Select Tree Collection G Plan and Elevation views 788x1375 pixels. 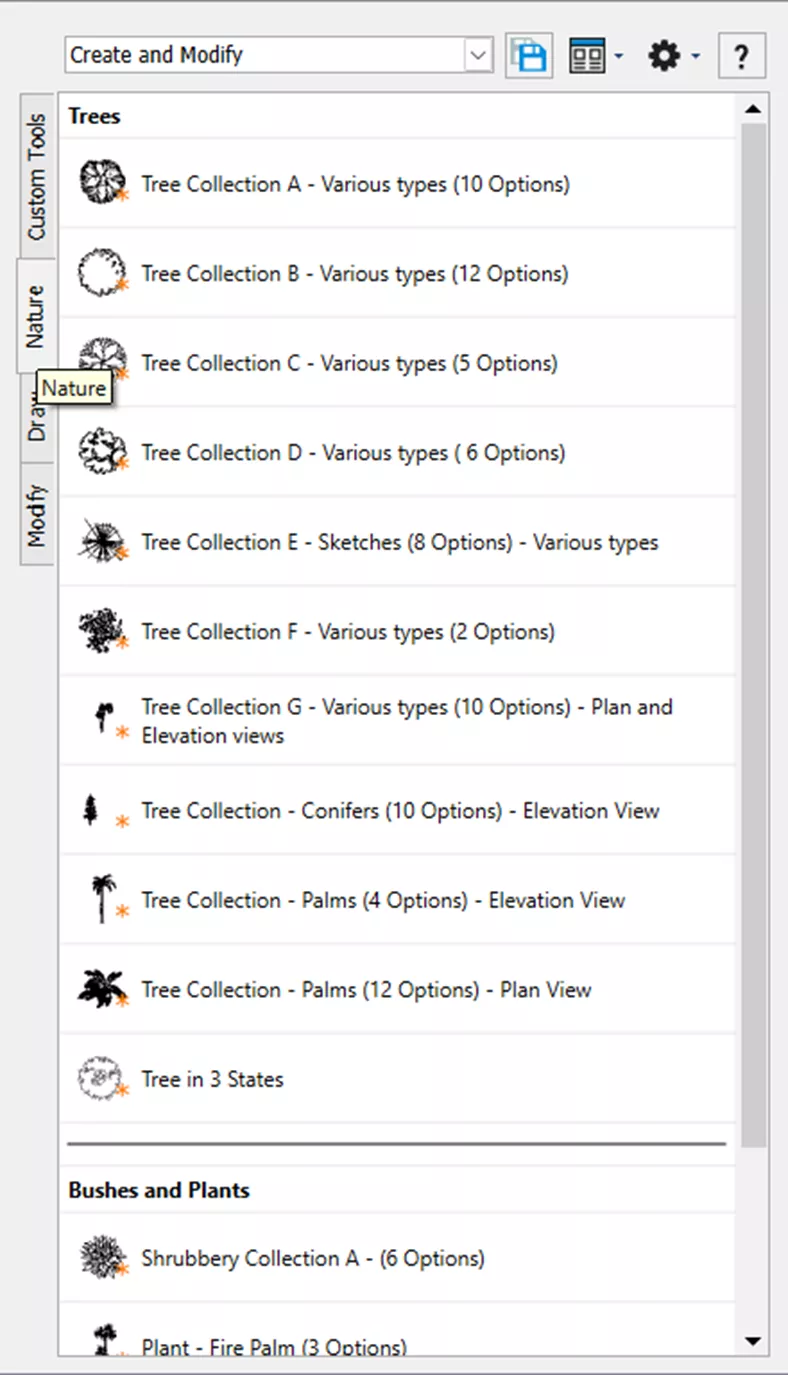point(406,721)
